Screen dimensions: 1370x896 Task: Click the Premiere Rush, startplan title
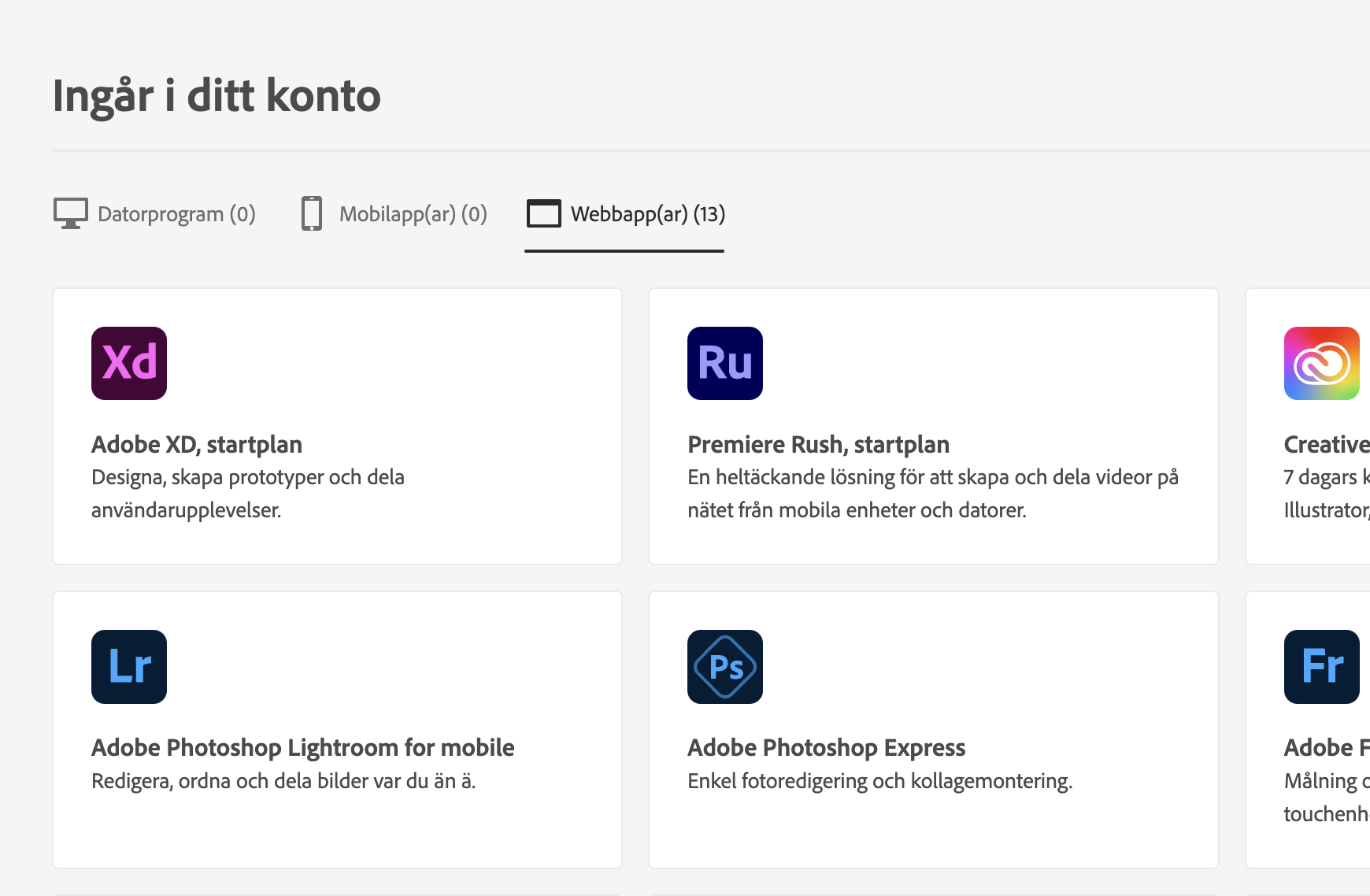point(819,443)
